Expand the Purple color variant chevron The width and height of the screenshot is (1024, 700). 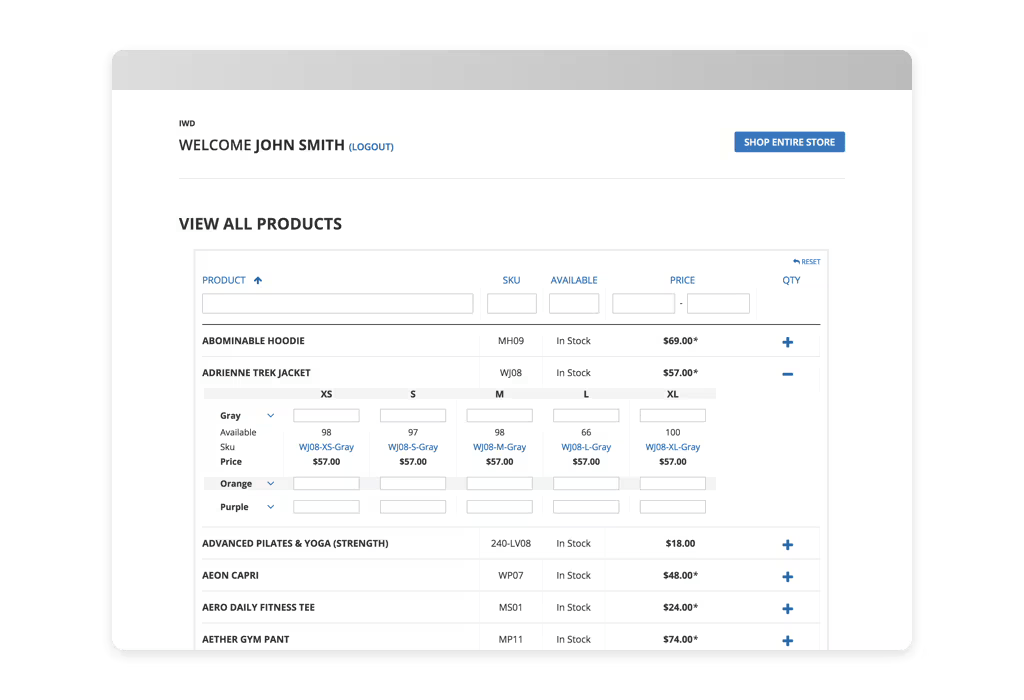(x=271, y=507)
